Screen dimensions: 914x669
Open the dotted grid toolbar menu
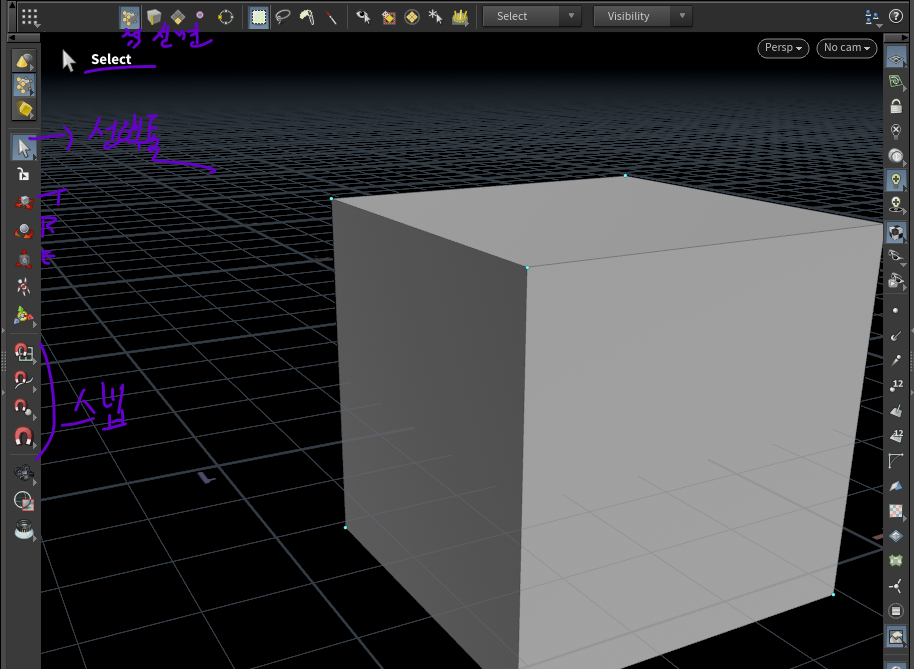[x=29, y=16]
